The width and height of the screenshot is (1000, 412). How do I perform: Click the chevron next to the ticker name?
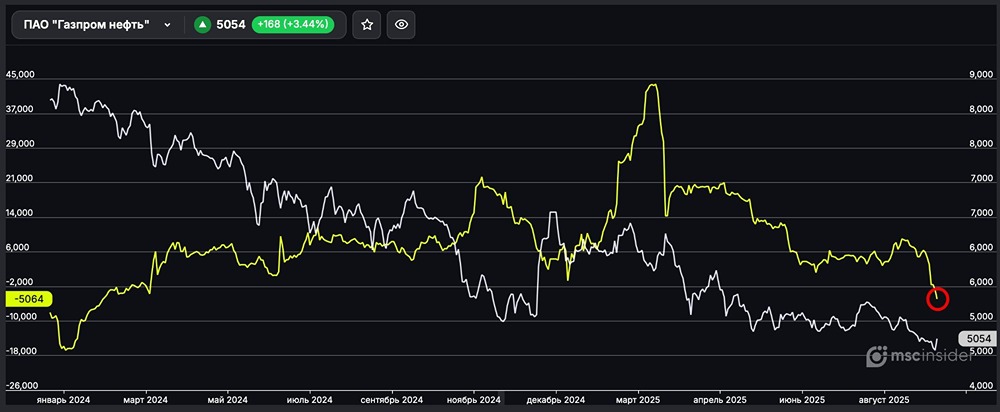[x=167, y=25]
